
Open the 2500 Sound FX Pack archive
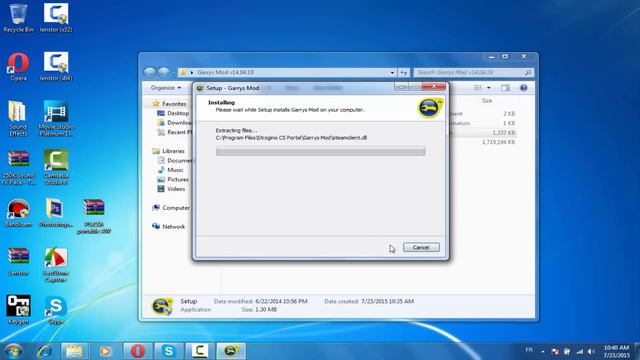[x=18, y=167]
